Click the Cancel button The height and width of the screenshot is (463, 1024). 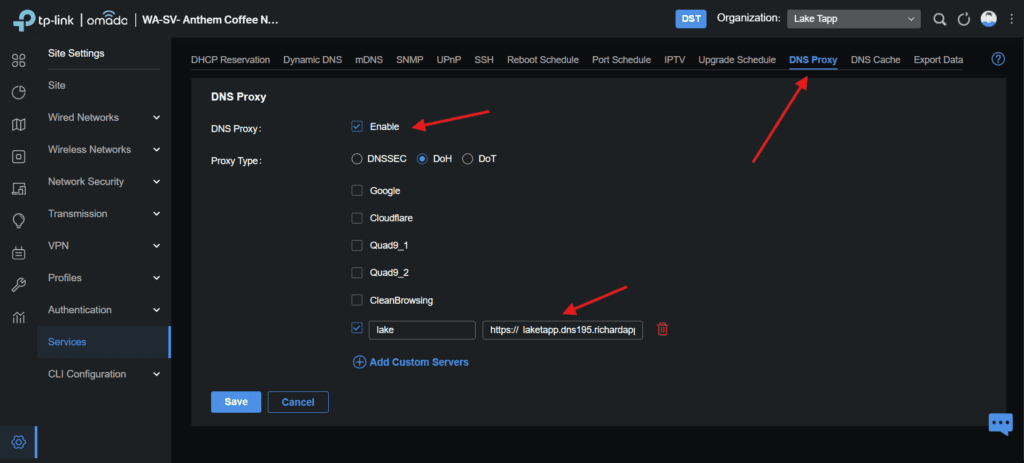tap(298, 402)
